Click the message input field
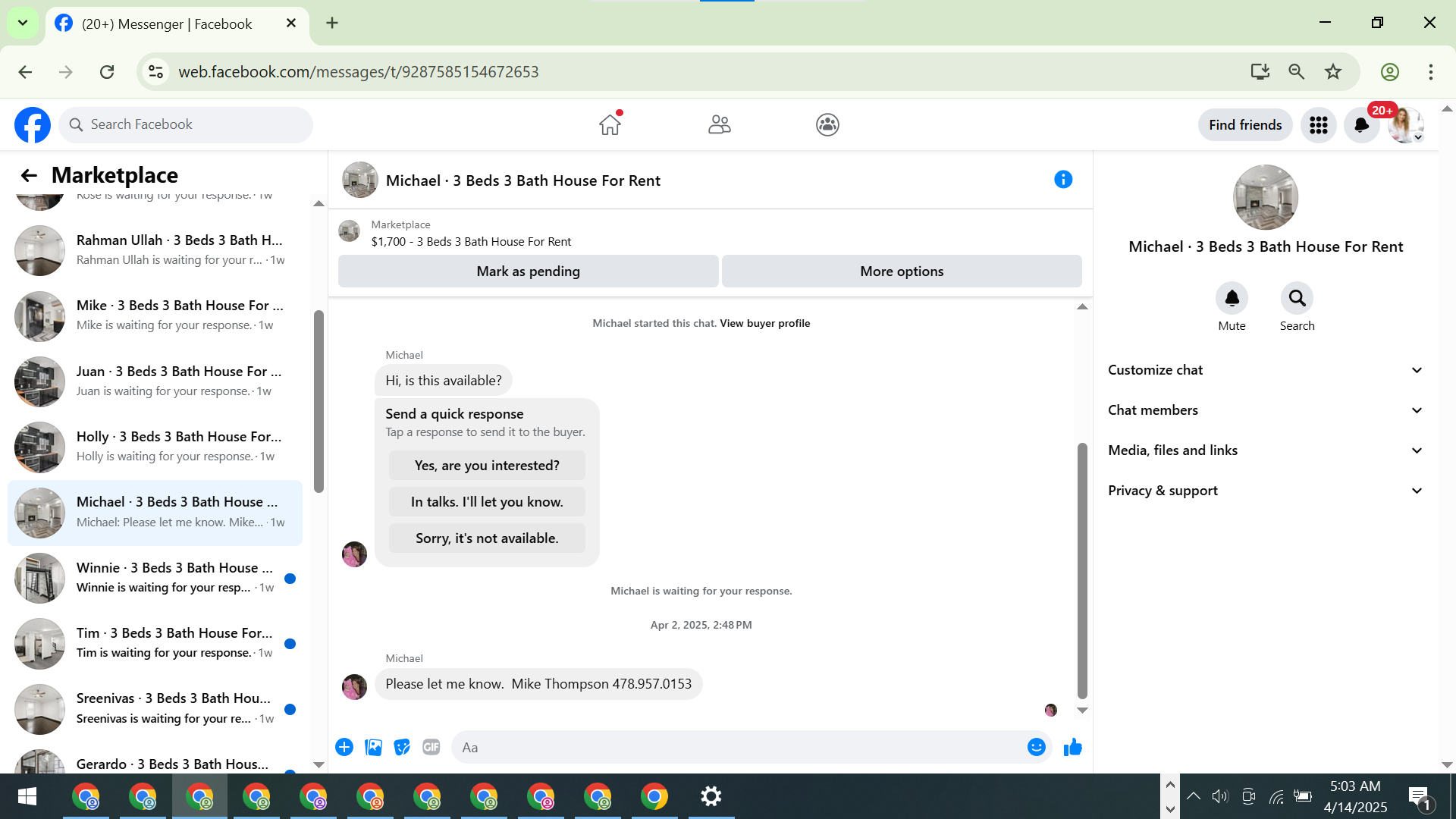 (x=739, y=748)
